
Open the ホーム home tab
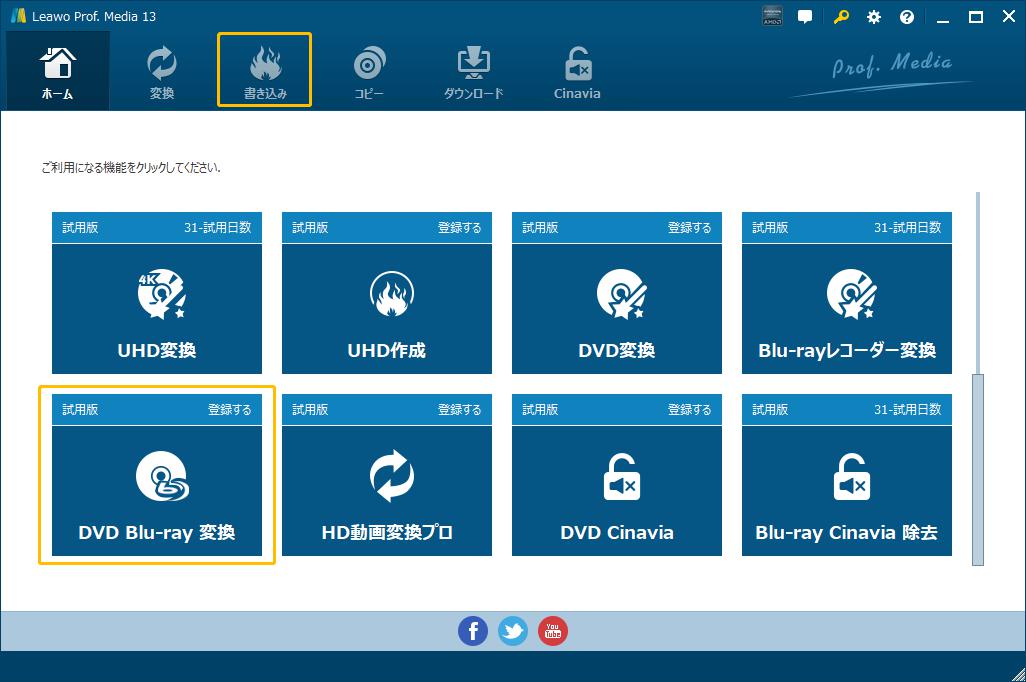click(x=58, y=71)
